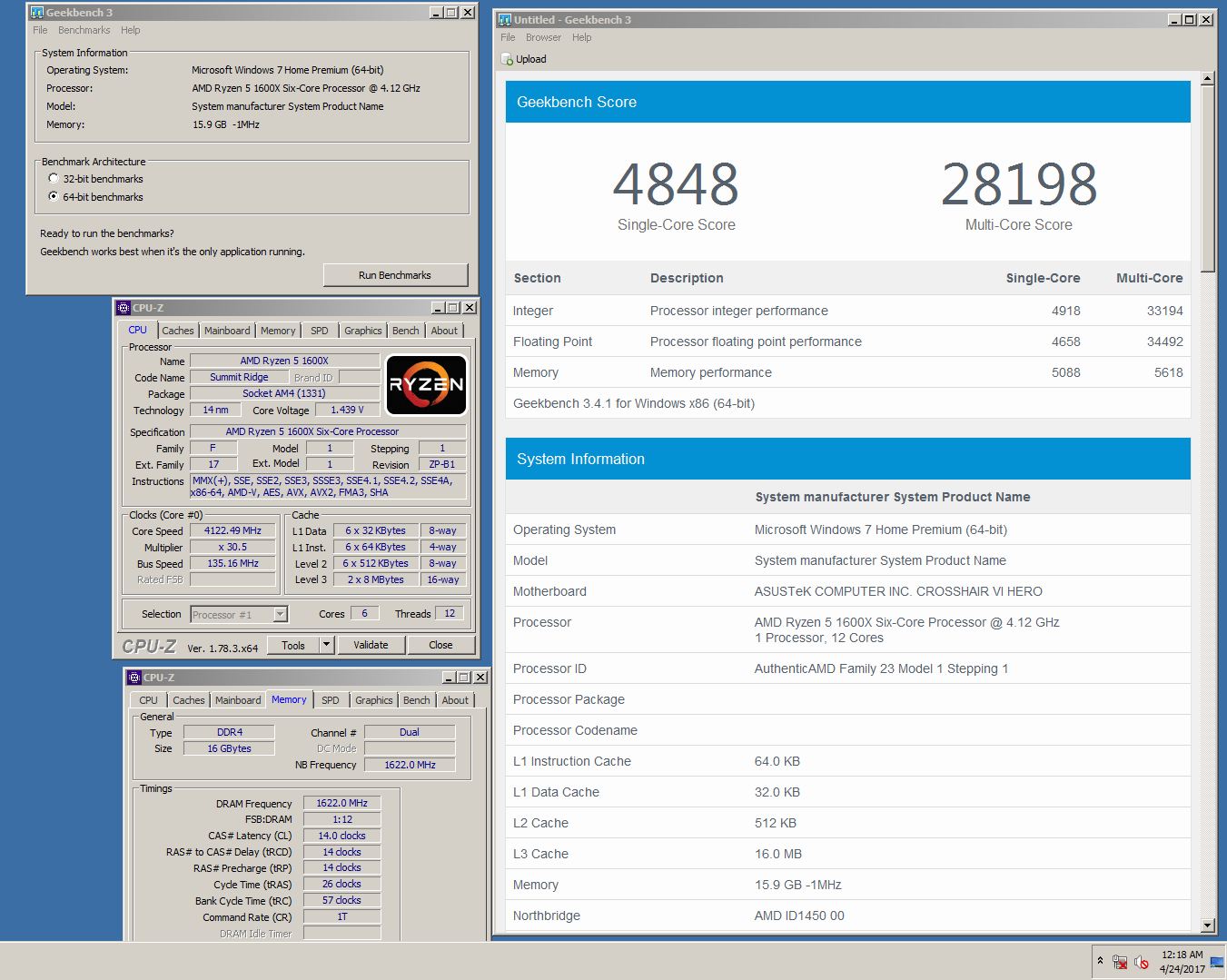1227x980 pixels.
Task: Switch to CPU tab in Memory tab window
Action: point(148,700)
